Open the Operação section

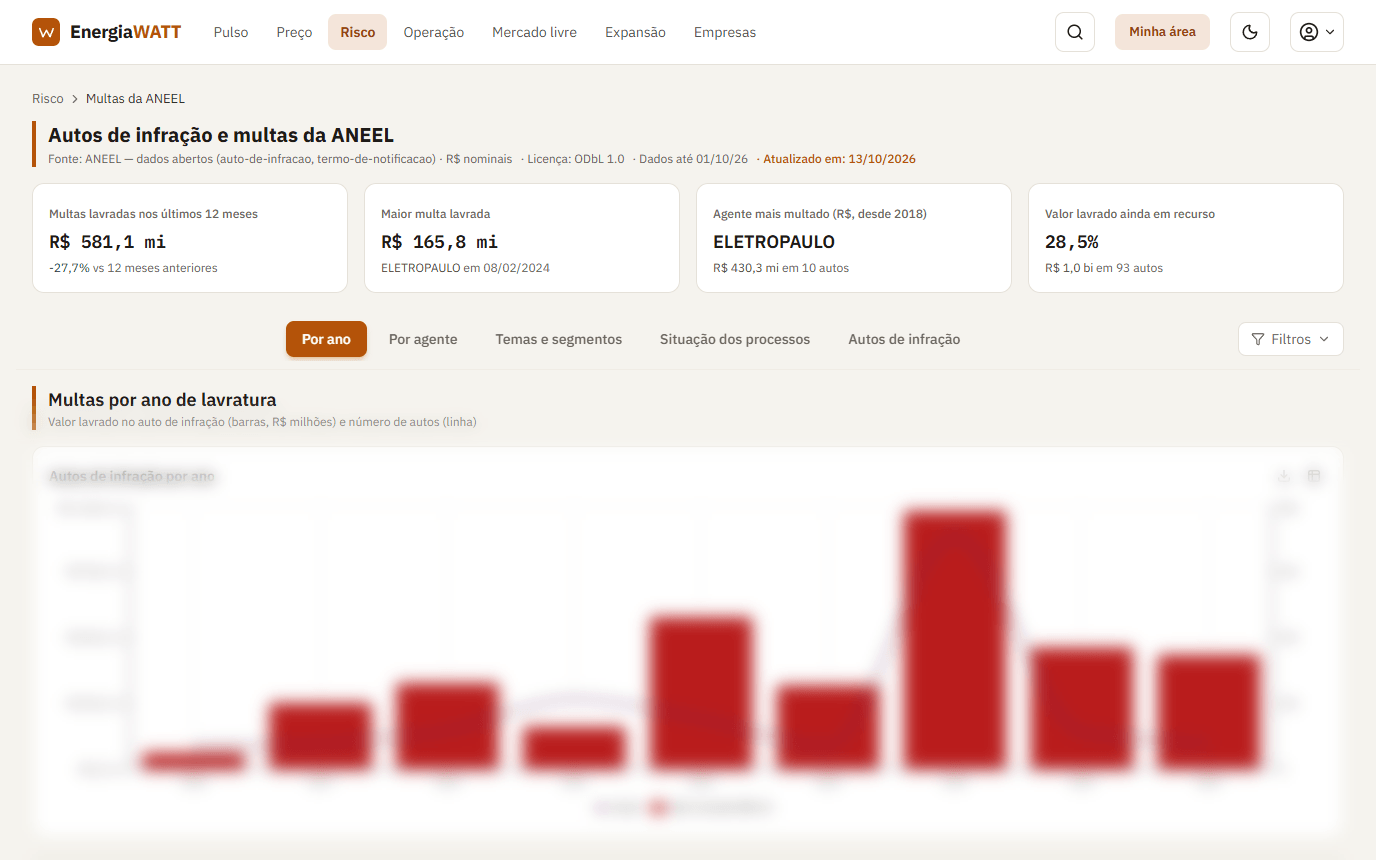coord(434,32)
